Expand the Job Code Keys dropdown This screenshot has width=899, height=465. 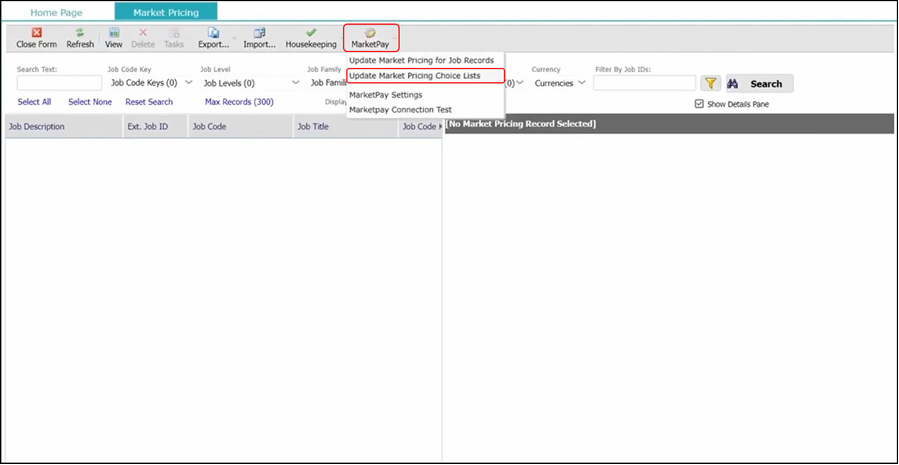(x=150, y=84)
